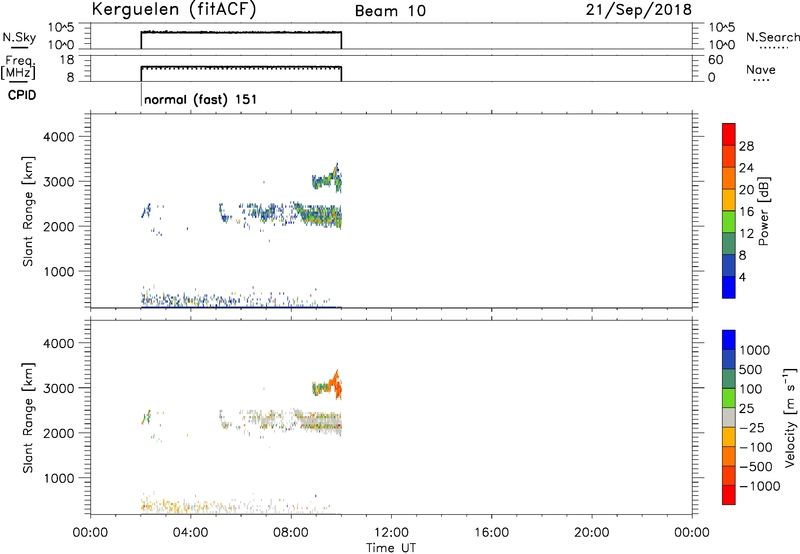Click the '20:00' time tick label
This screenshot has height=554, width=800.
point(591,533)
